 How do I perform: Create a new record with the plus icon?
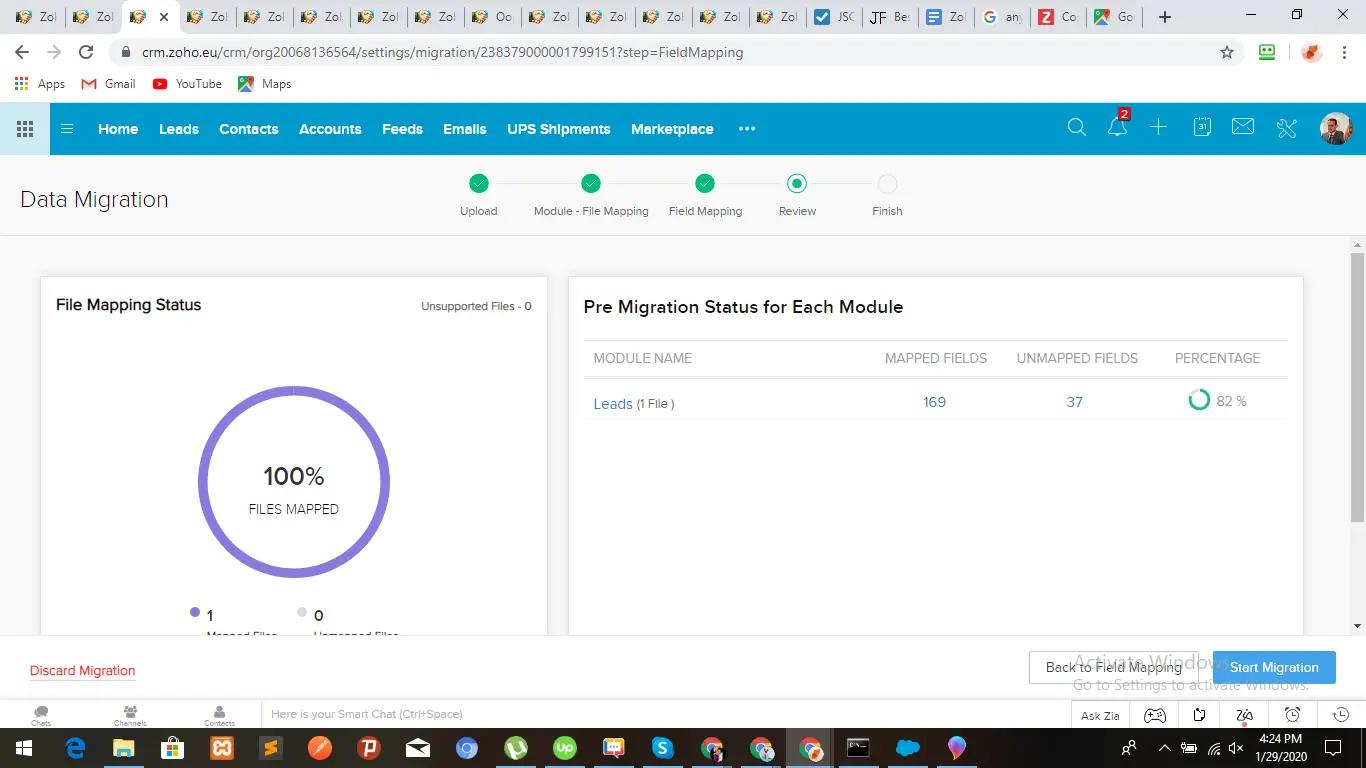(1158, 128)
